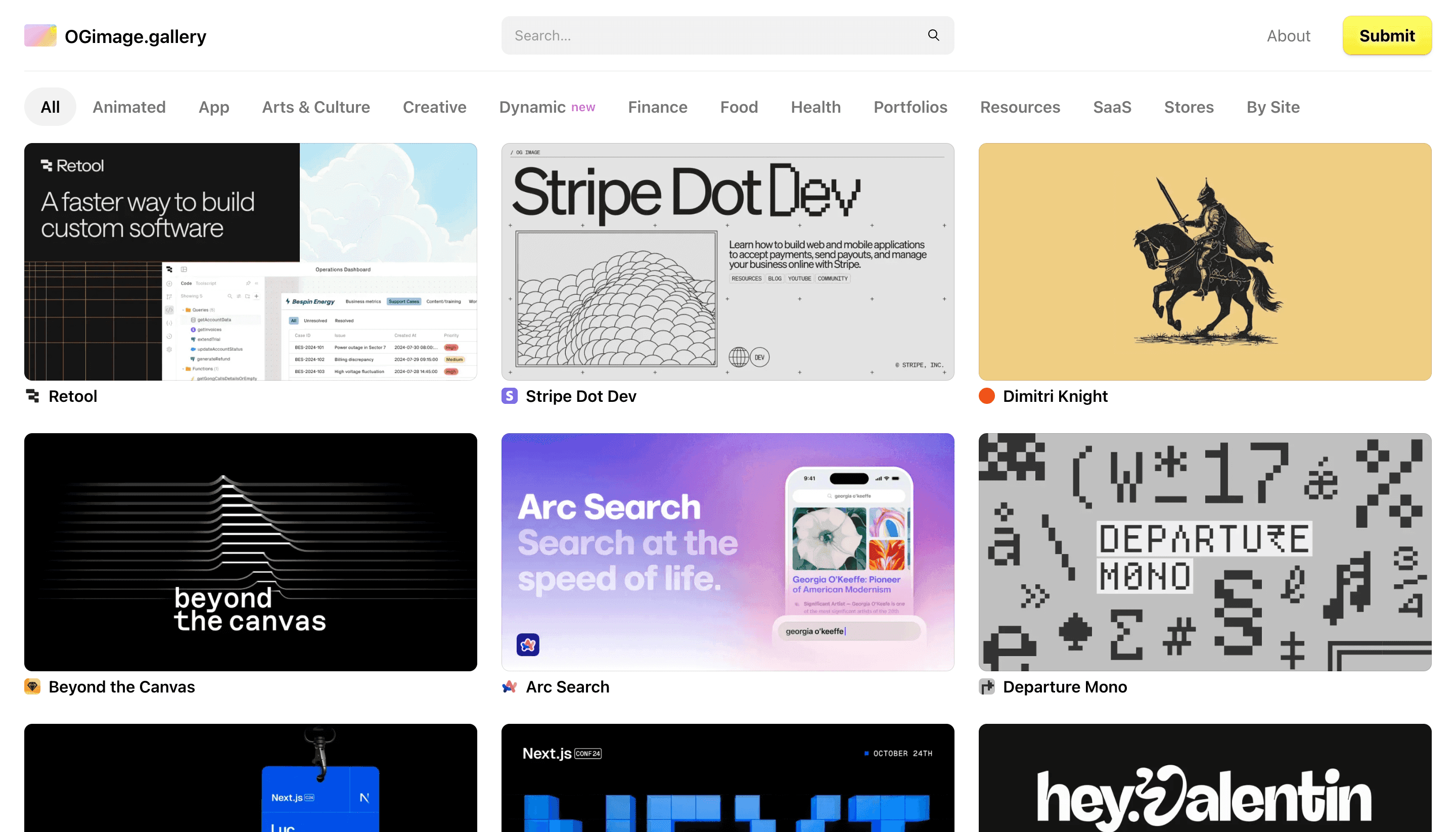This screenshot has height=832, width=1456.
Task: Focus the Search input field
Action: tap(727, 35)
